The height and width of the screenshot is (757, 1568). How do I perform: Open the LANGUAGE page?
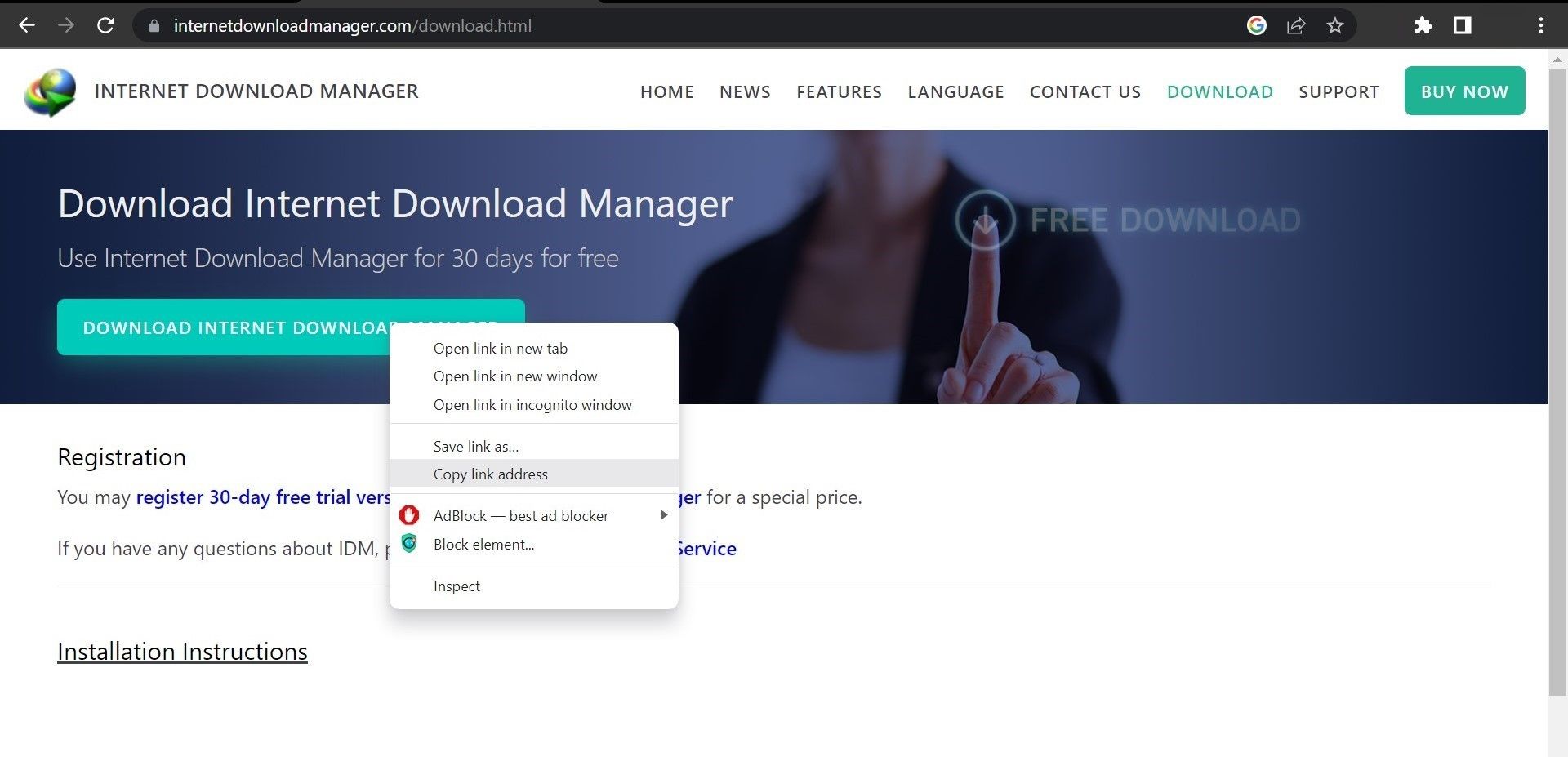click(x=955, y=92)
